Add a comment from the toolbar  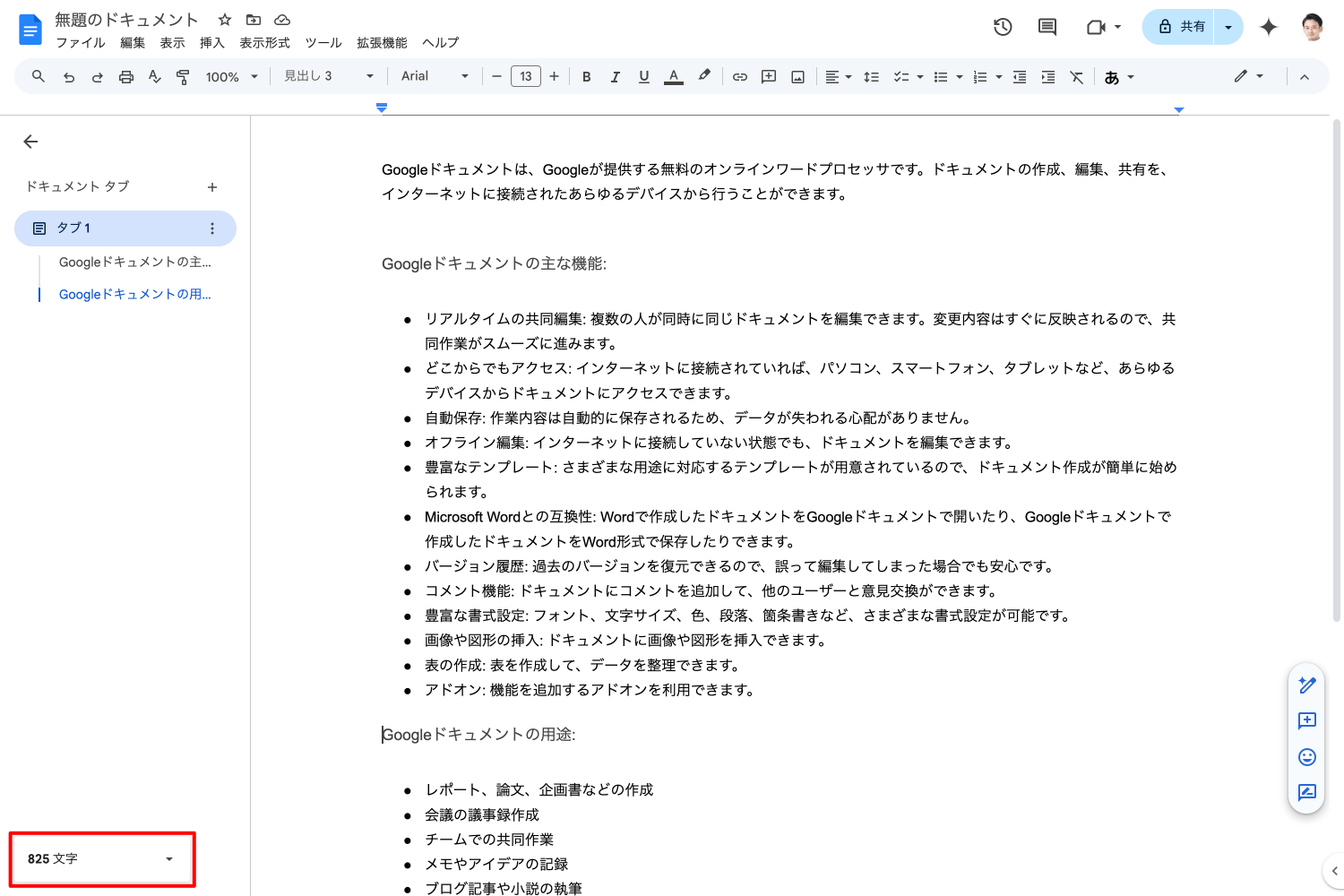[769, 77]
